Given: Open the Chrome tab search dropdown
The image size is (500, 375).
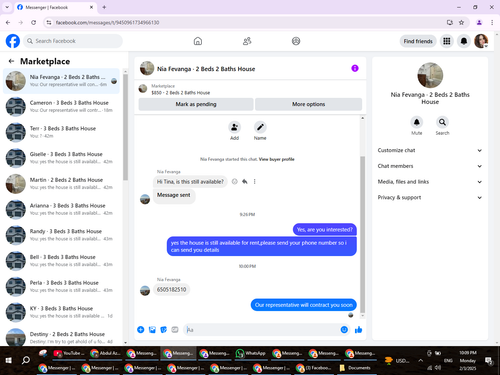Looking at the screenshot, I should 7,7.
